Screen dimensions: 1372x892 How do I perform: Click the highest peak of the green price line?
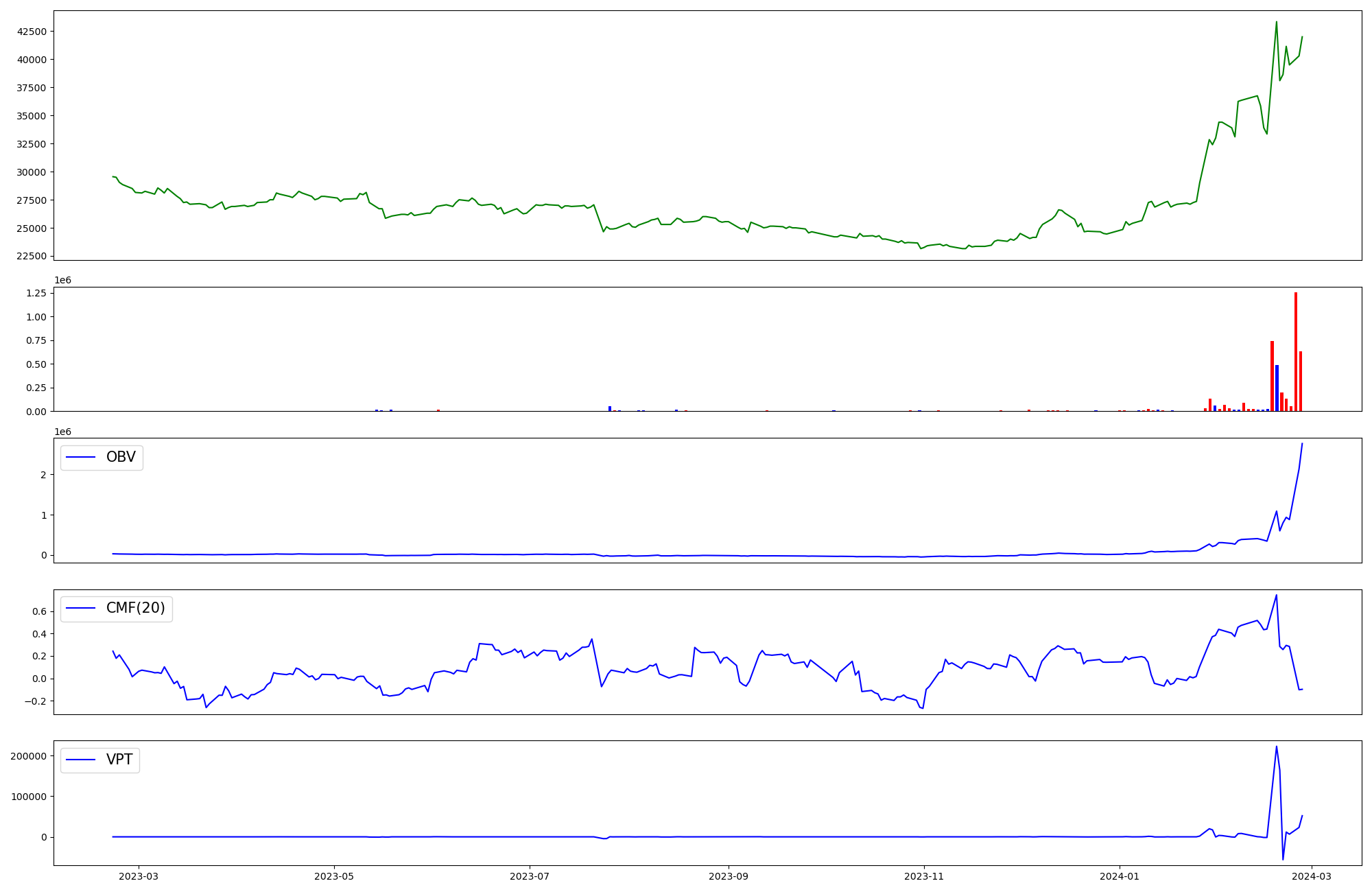pyautogui.click(x=1276, y=23)
